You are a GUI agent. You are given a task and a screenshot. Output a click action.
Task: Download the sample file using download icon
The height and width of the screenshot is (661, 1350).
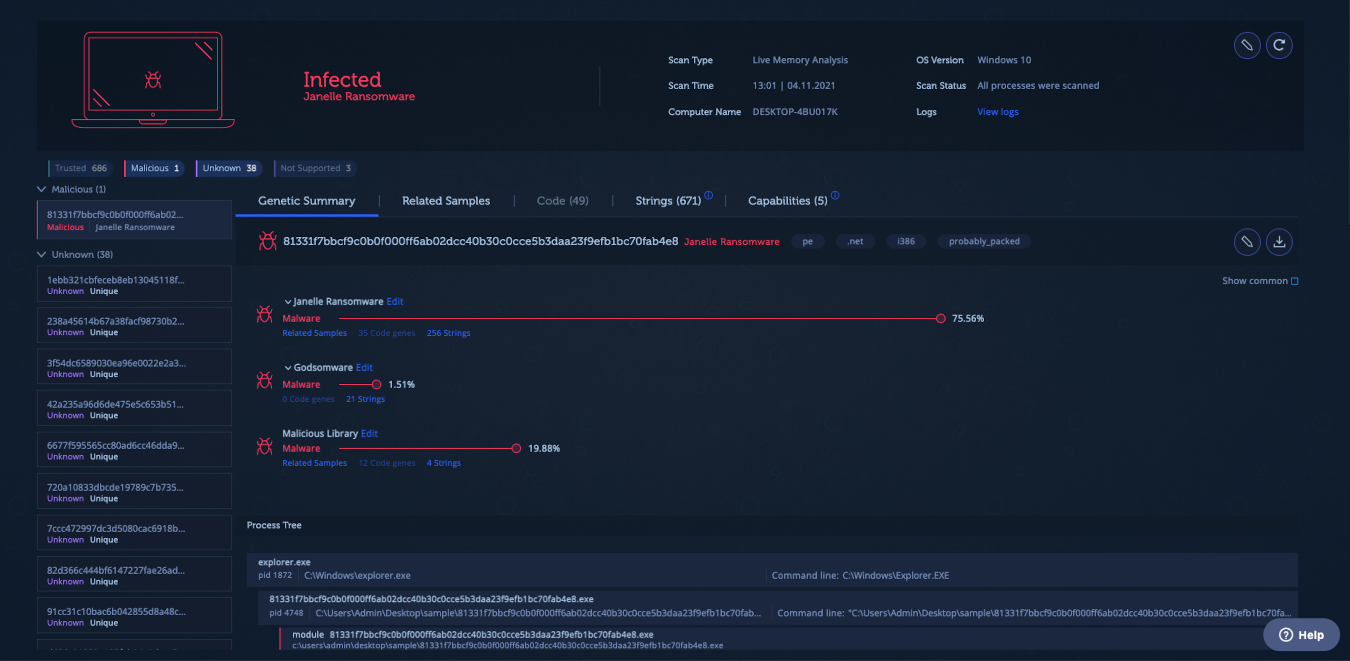1279,241
